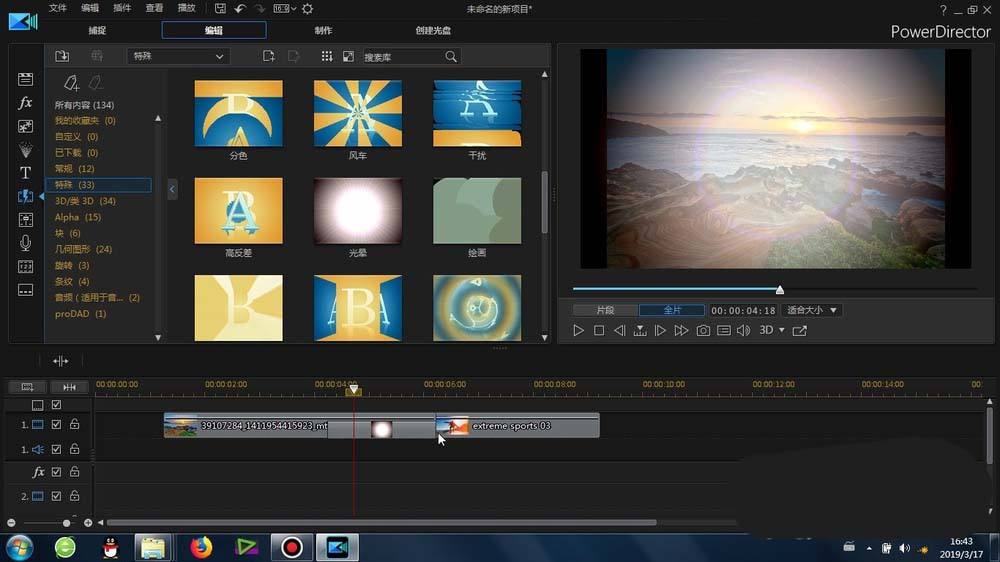Take a snapshot with the camera icon
The height and width of the screenshot is (562, 1000).
(703, 330)
